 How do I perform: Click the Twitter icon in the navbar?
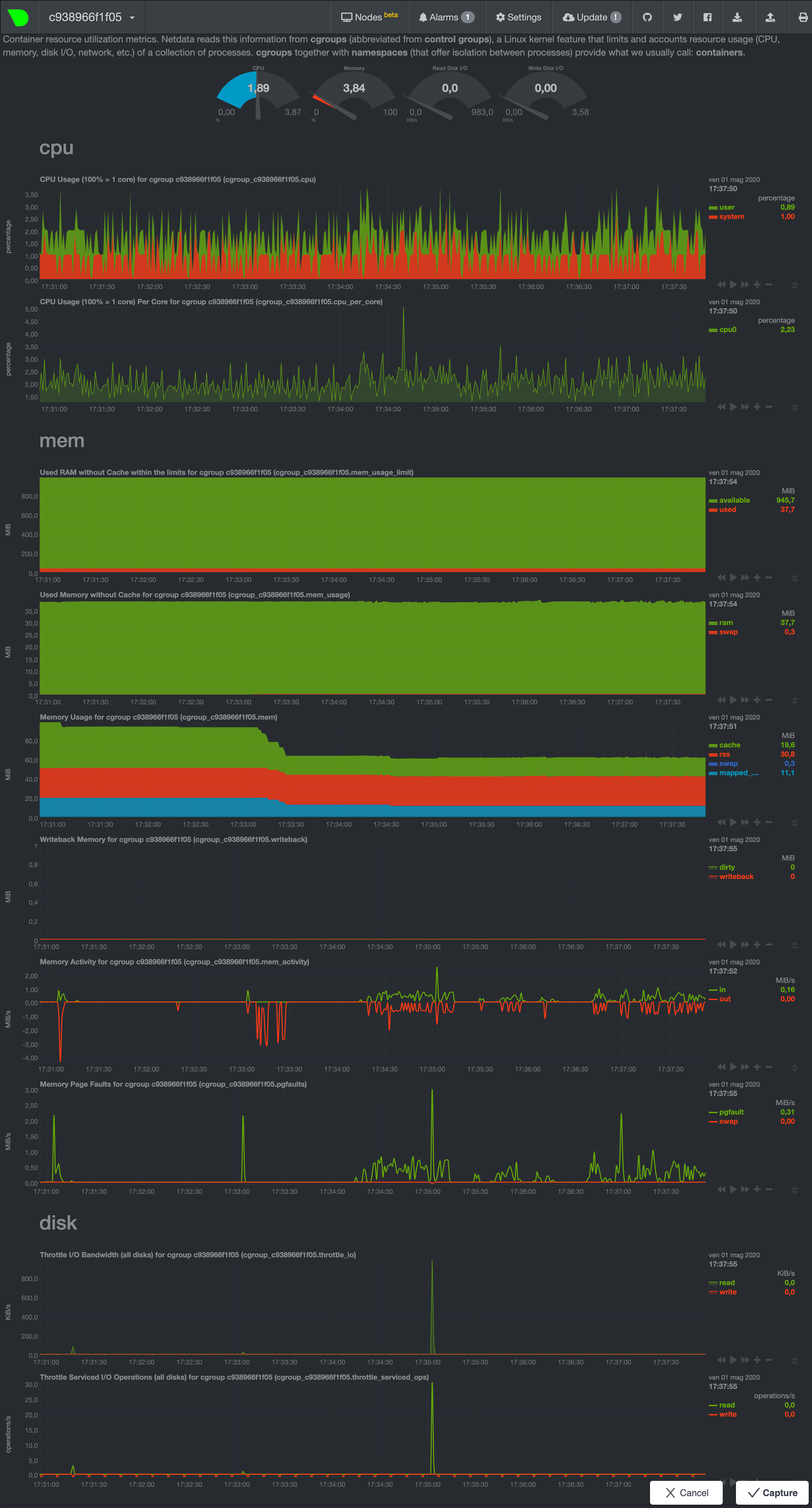pos(677,17)
